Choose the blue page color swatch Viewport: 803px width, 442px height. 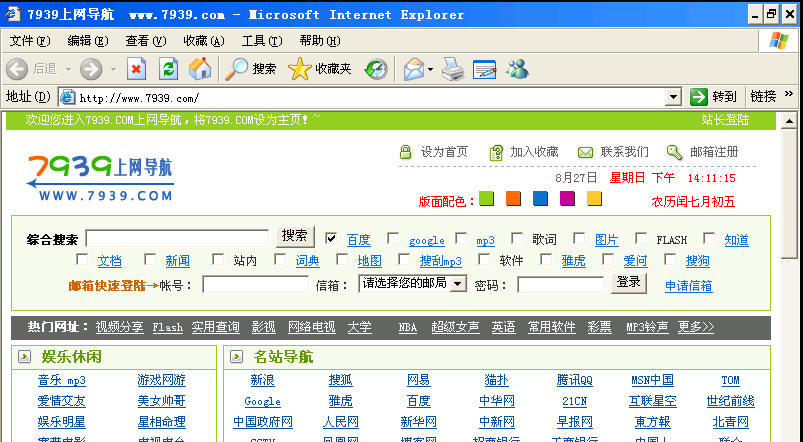coord(540,198)
